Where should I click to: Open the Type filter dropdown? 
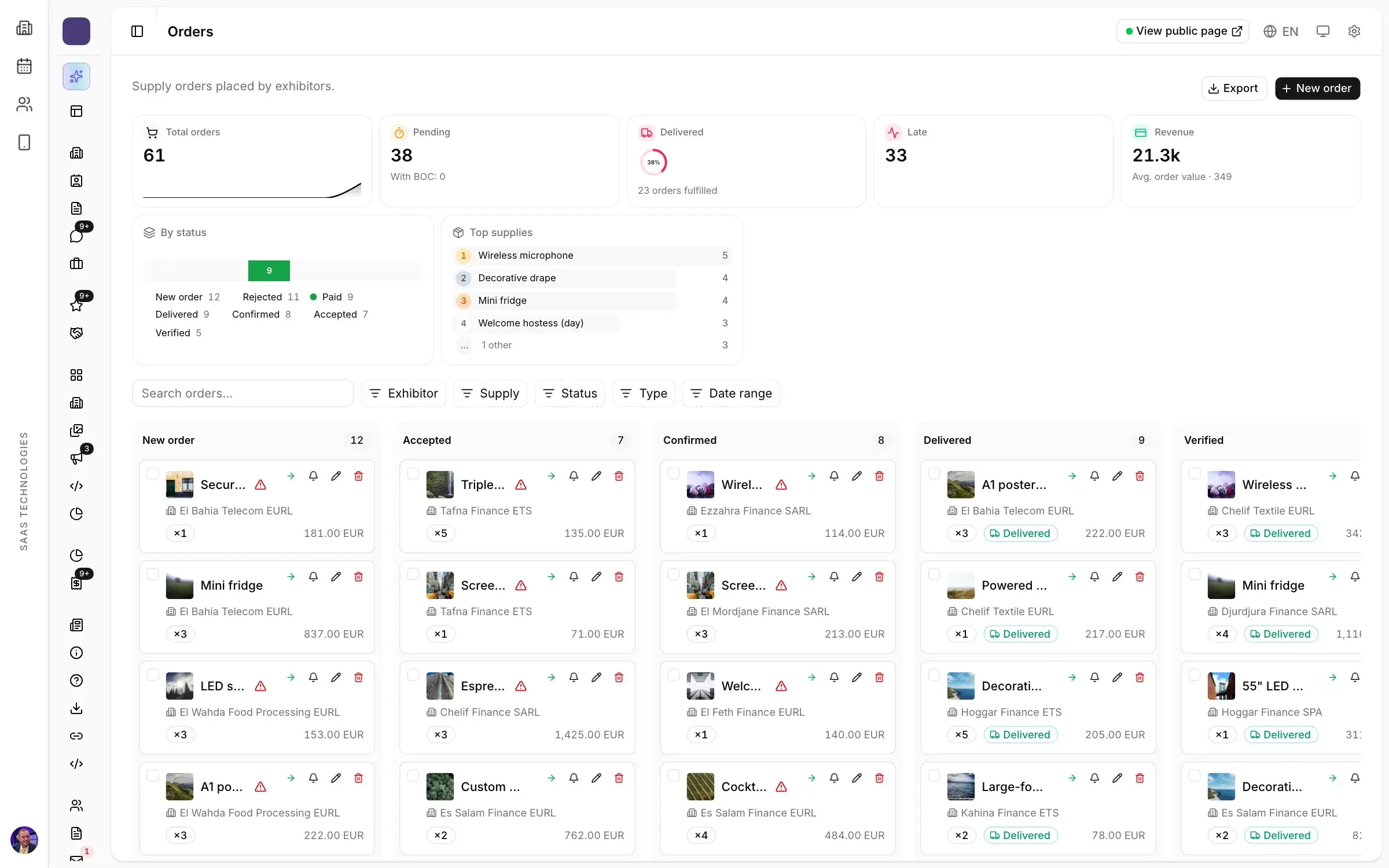(x=644, y=393)
